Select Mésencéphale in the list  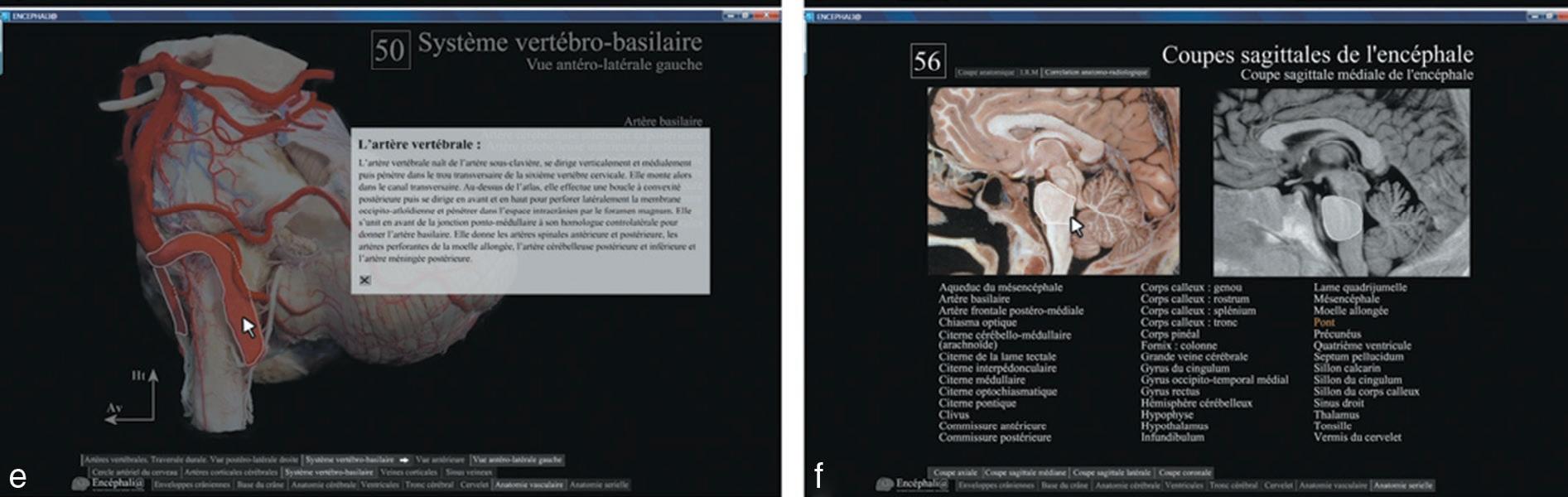pyautogui.click(x=1347, y=299)
